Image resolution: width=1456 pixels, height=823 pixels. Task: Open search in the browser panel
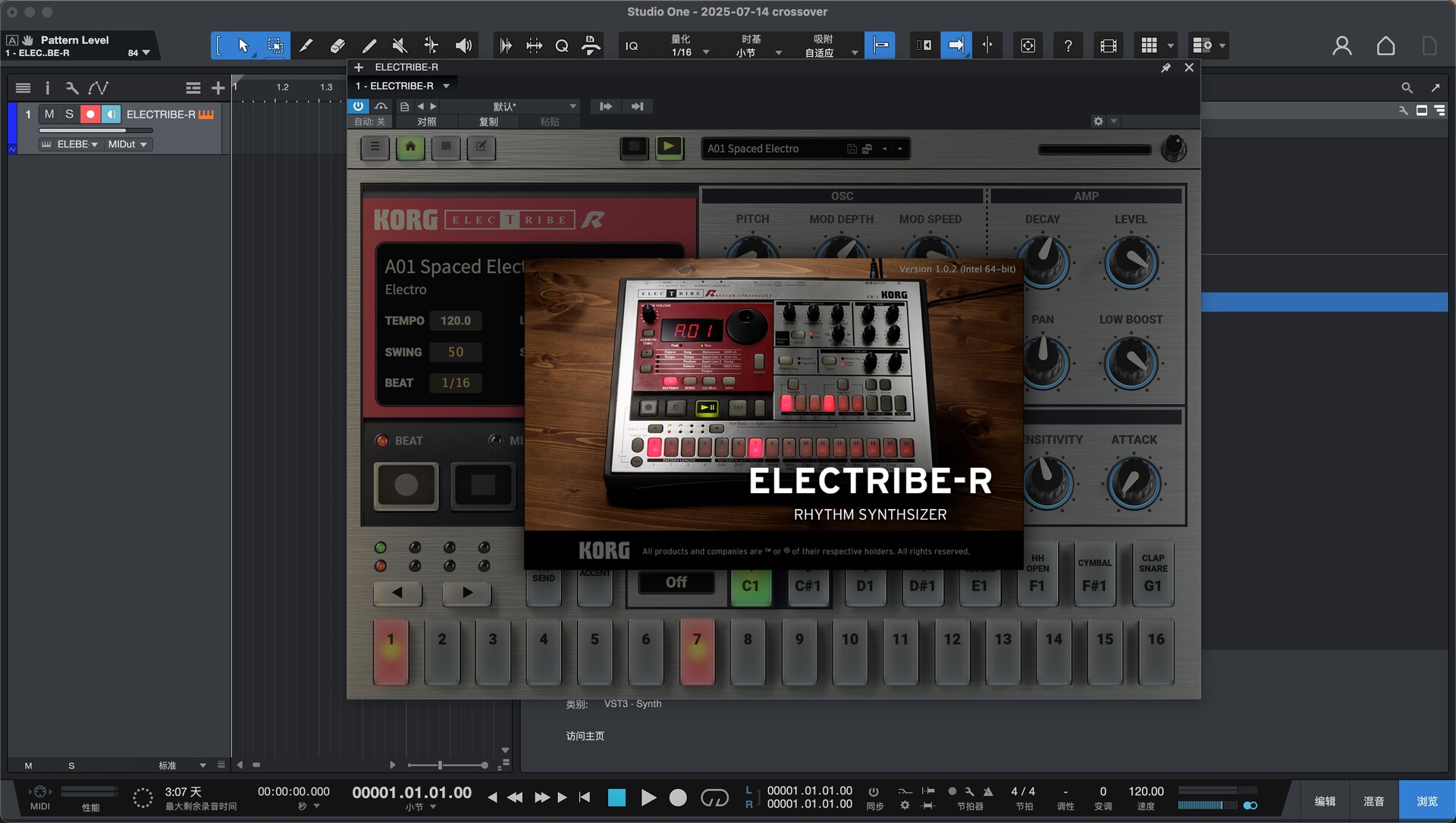click(x=1407, y=88)
